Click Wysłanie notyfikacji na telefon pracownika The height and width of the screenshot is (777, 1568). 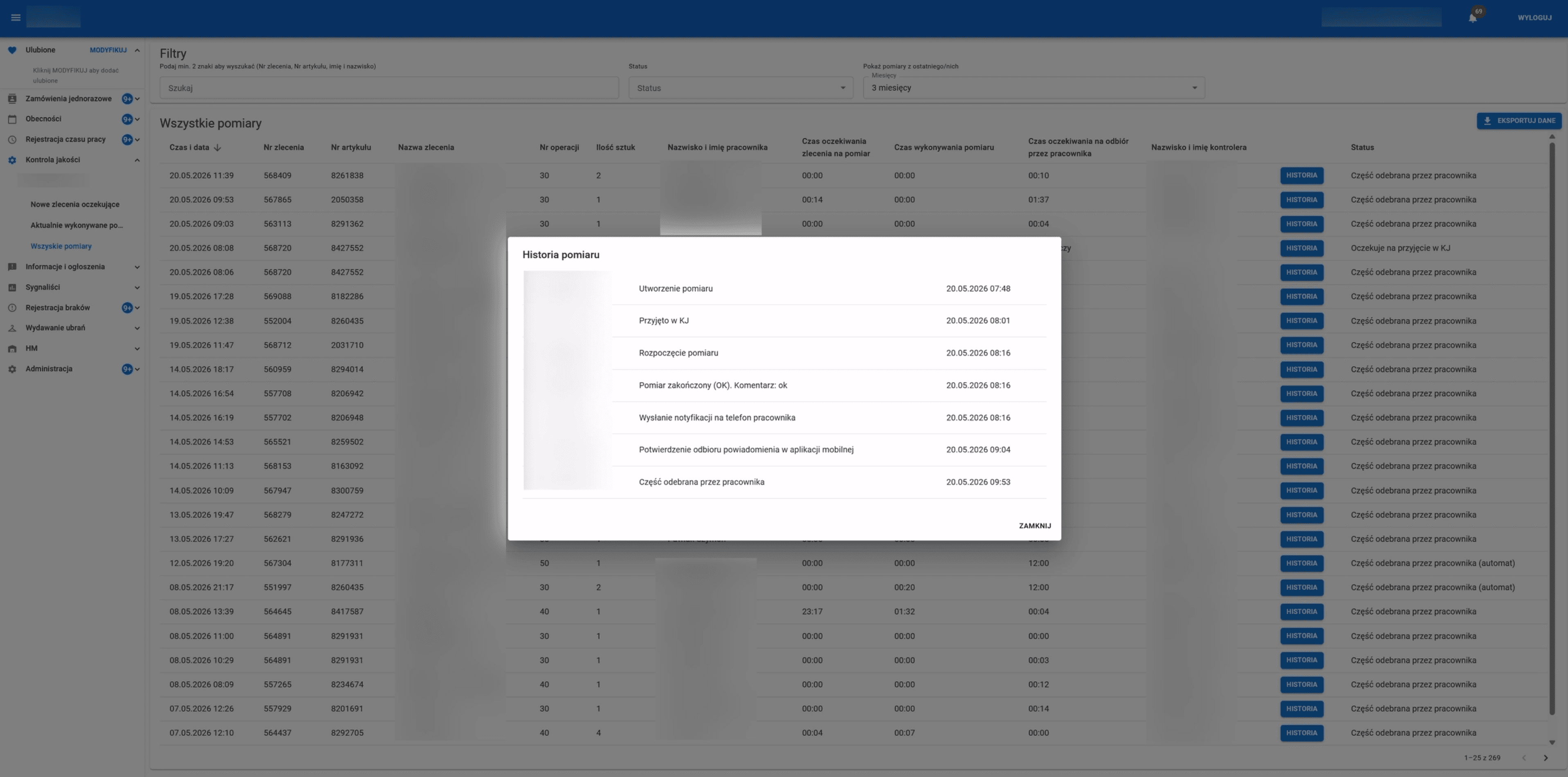(717, 417)
